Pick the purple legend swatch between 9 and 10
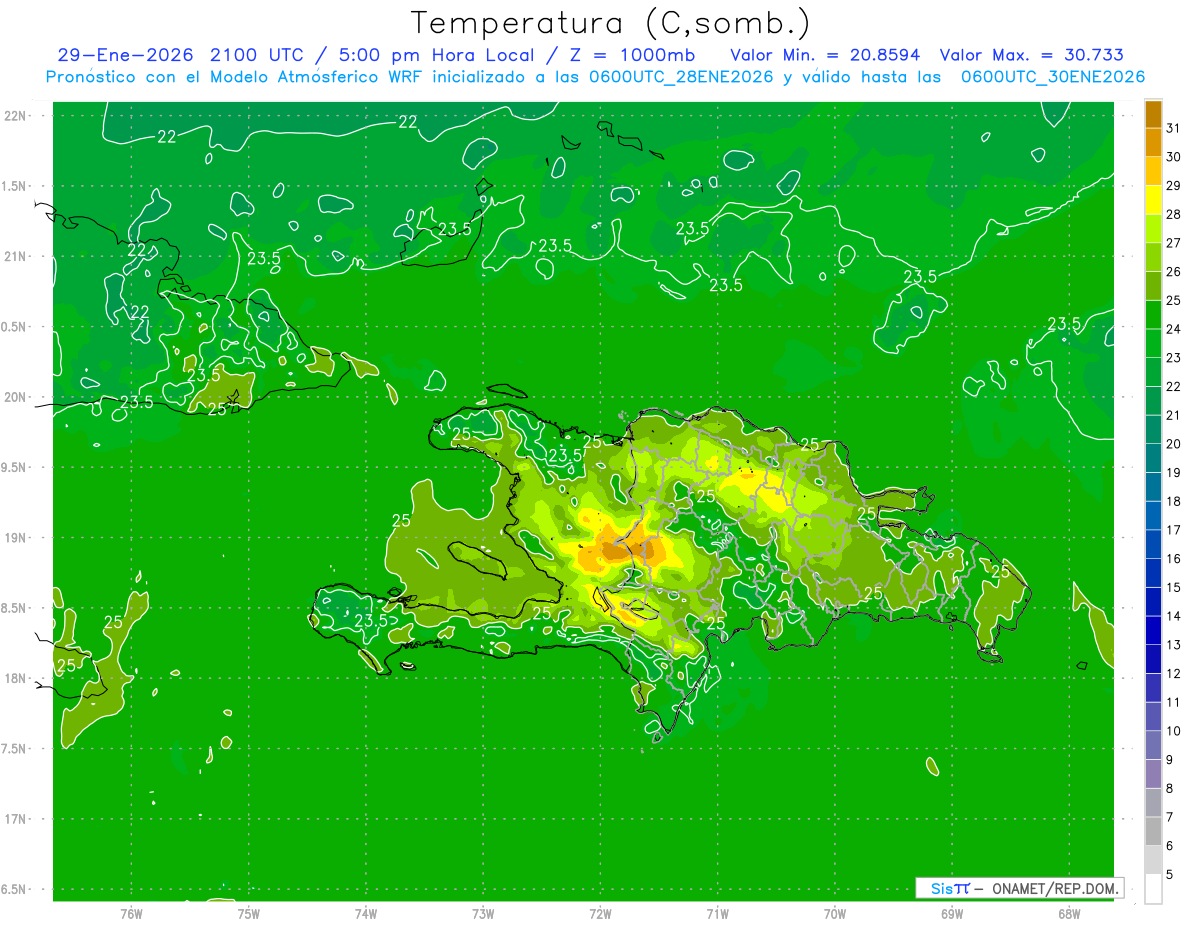This screenshot has height=927, width=1200. 1153,746
